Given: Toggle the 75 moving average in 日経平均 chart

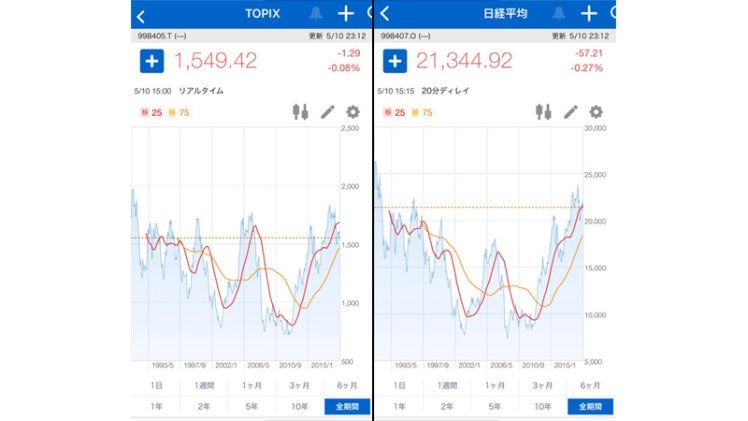Looking at the screenshot, I should tap(422, 113).
